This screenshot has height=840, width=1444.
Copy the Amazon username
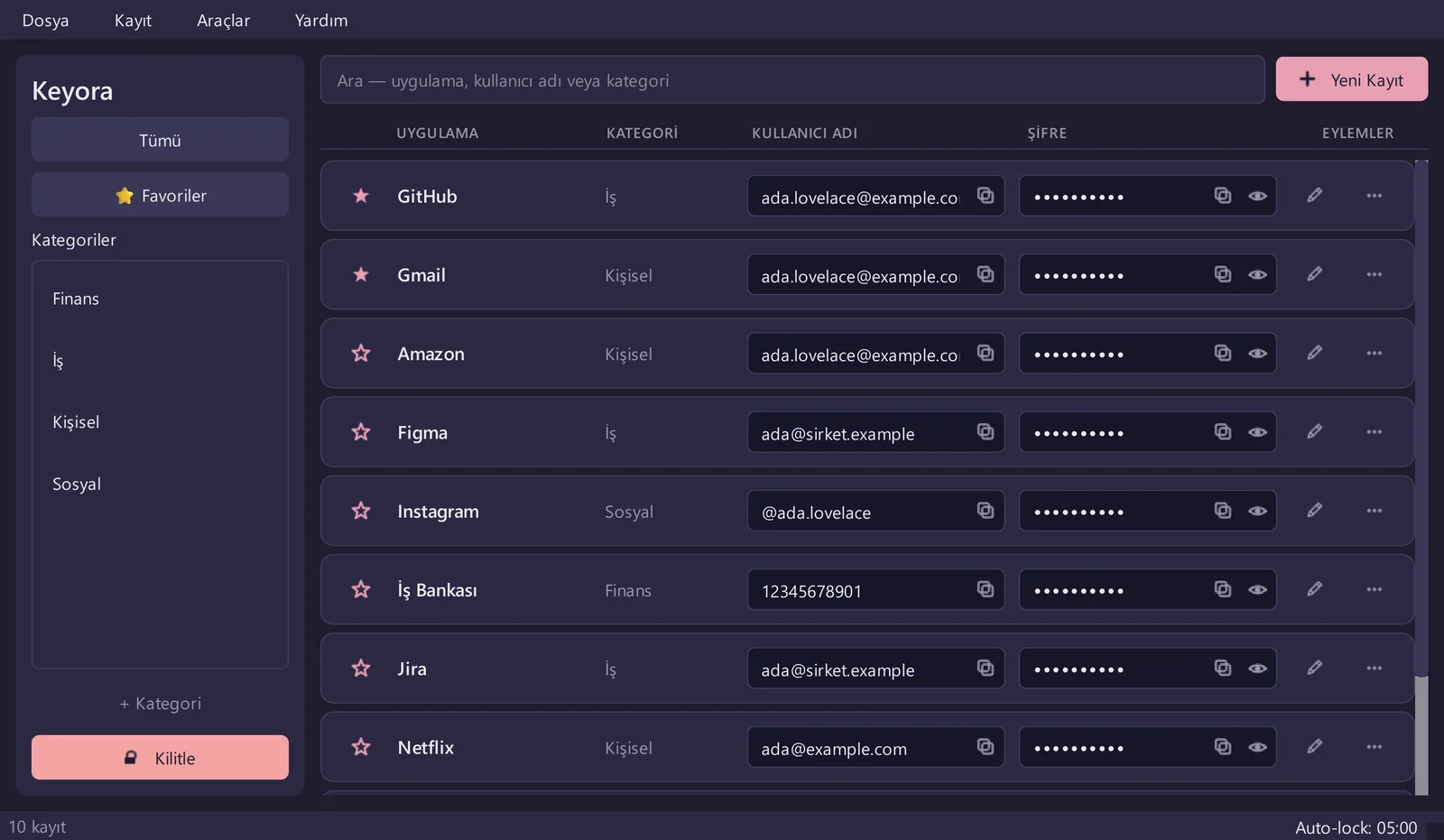[986, 353]
